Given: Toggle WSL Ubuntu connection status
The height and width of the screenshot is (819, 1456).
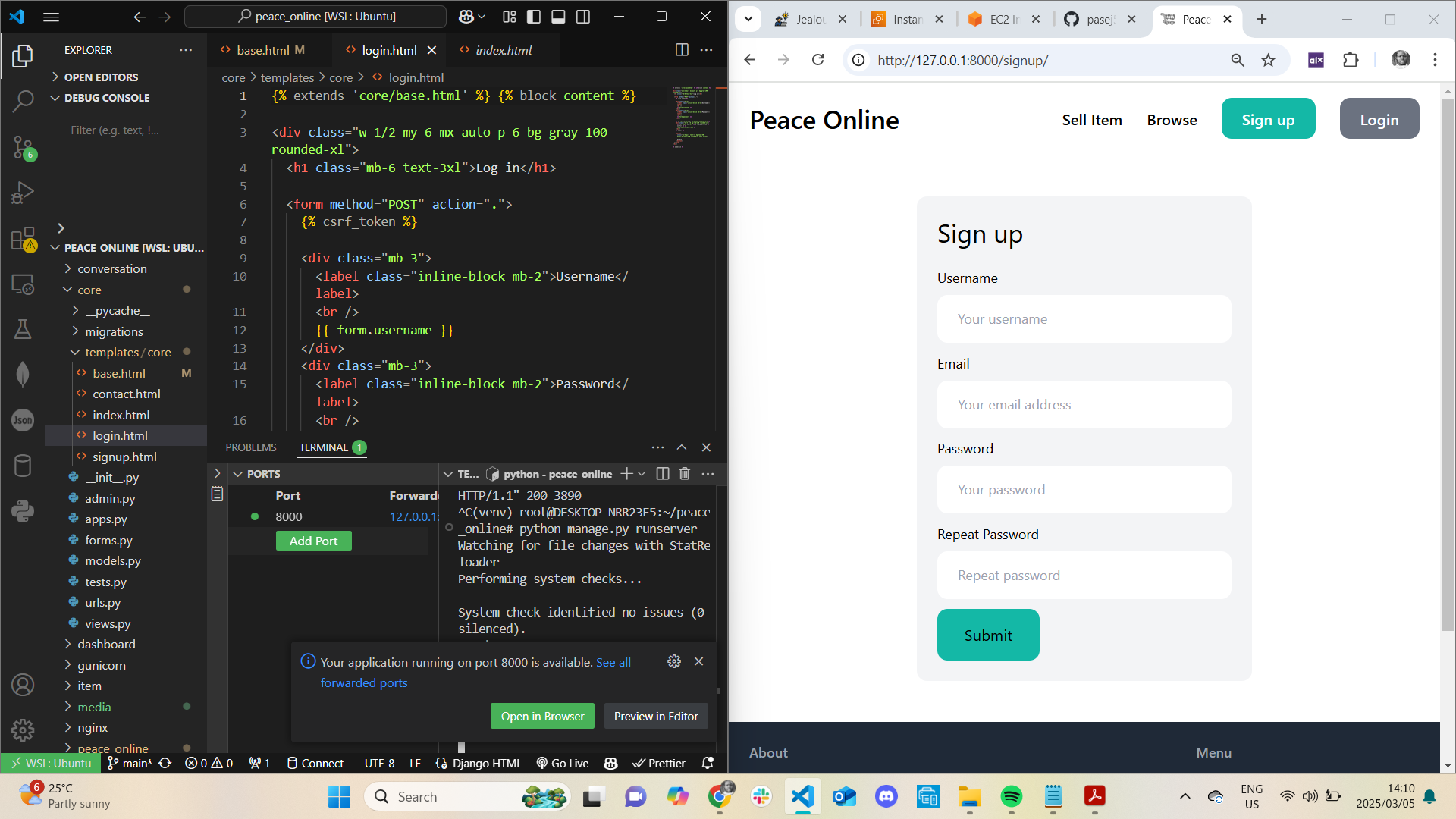Looking at the screenshot, I should (x=50, y=763).
